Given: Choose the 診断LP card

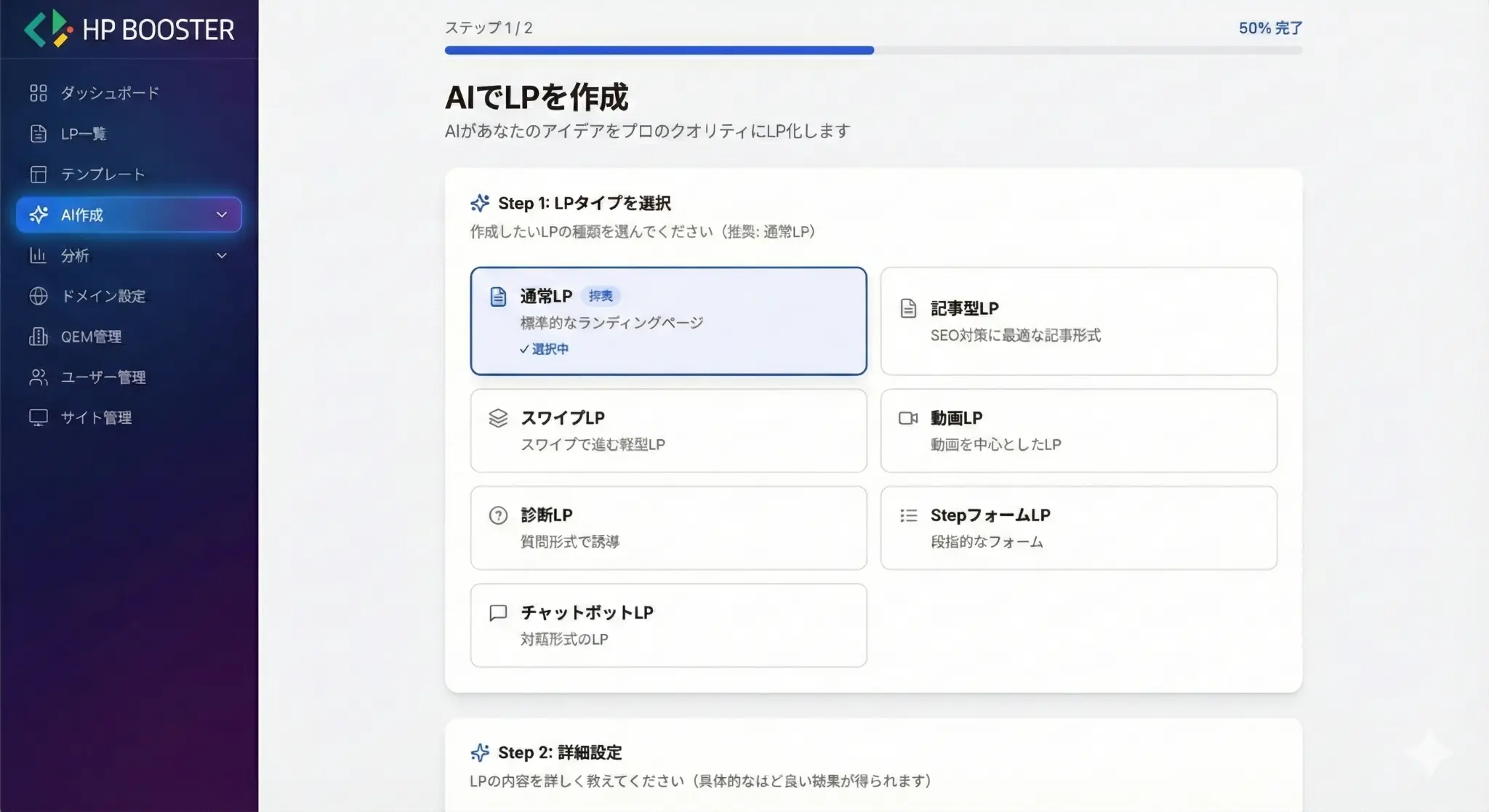Looking at the screenshot, I should (x=668, y=528).
